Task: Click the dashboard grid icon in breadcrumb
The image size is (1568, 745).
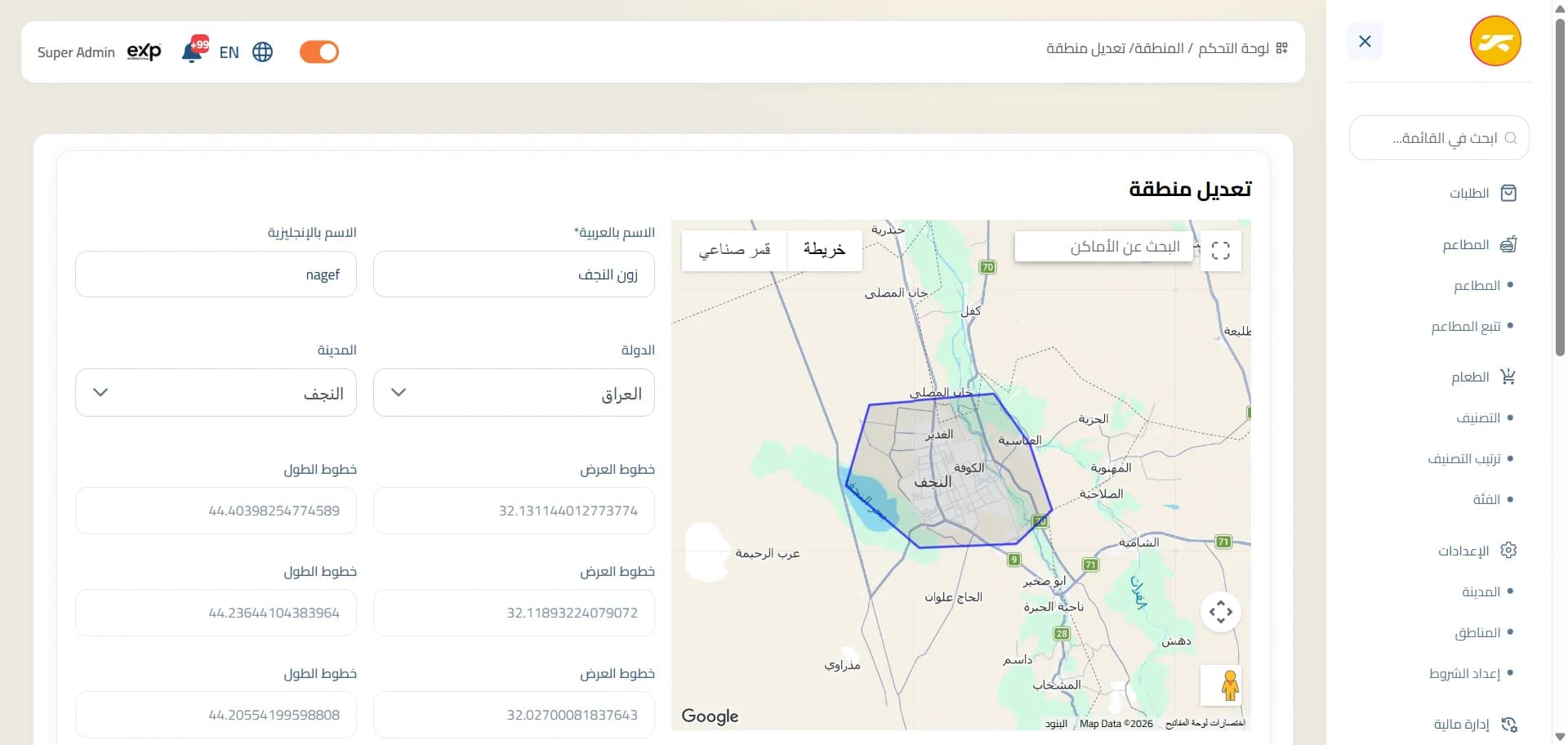Action: (1282, 48)
